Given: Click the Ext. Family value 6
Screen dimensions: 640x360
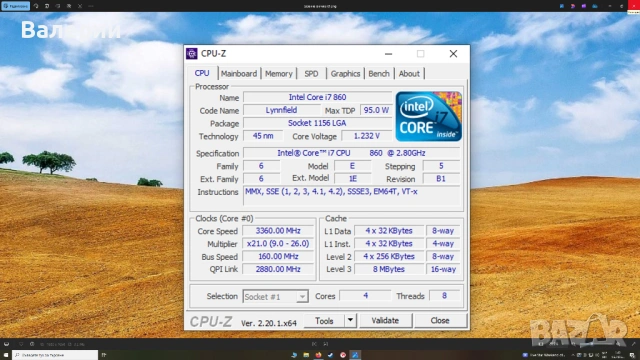Looking at the screenshot, I should (x=261, y=179).
